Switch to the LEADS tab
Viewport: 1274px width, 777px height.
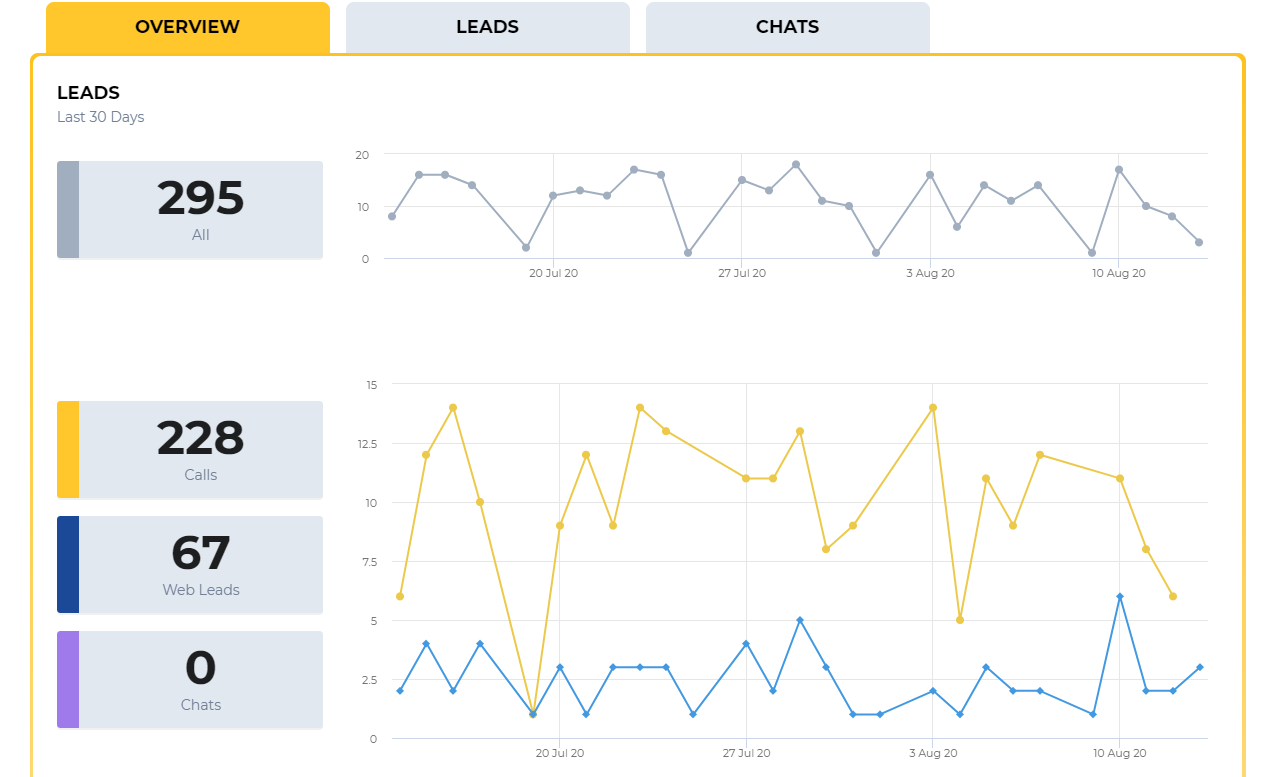(x=487, y=27)
